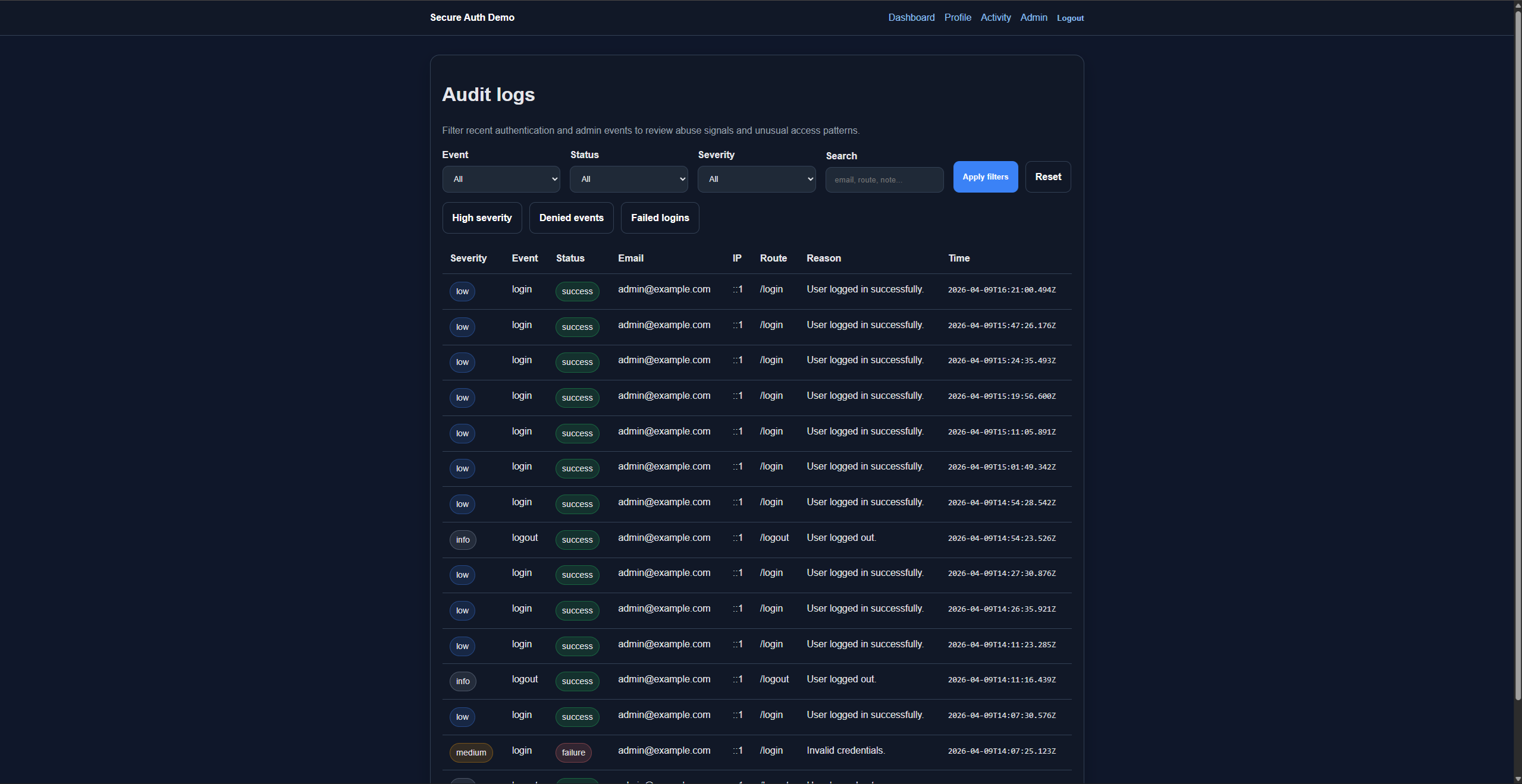Click the first info severity badge
The width and height of the screenshot is (1522, 784).
point(463,540)
